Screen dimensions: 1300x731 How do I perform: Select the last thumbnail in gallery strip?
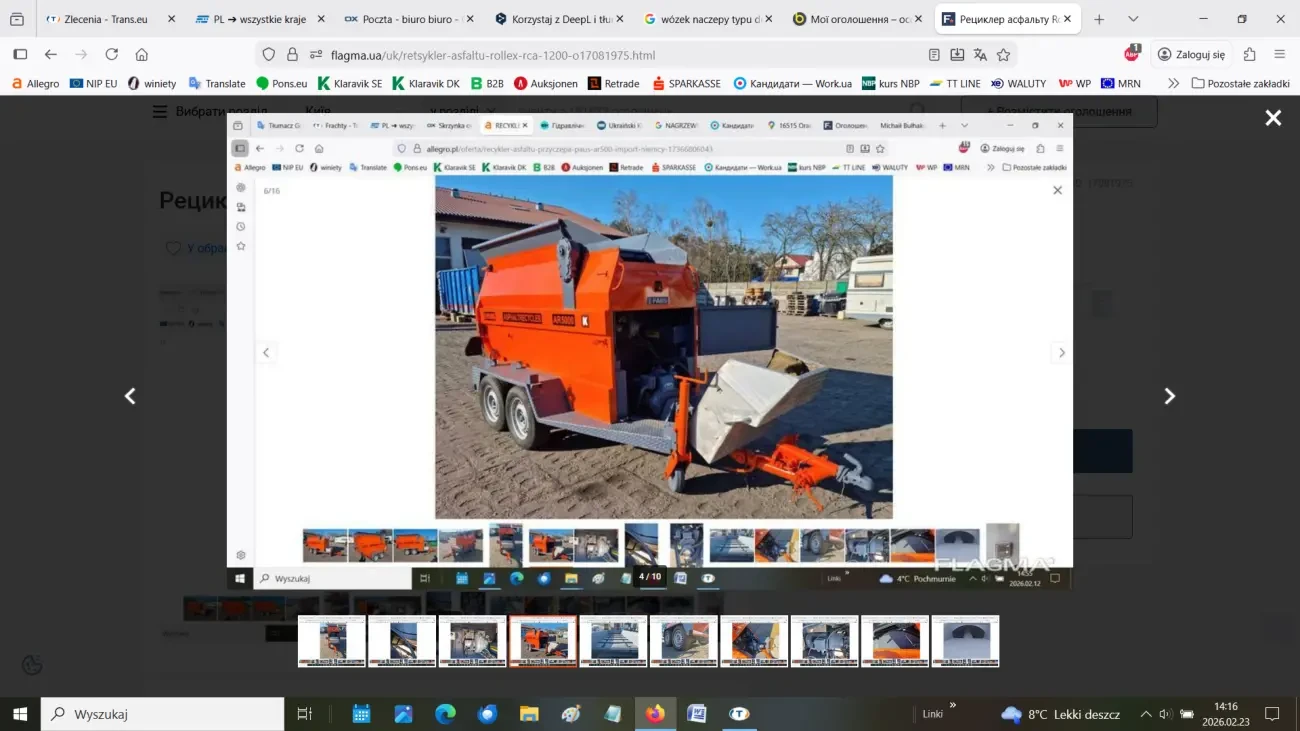pyautogui.click(x=965, y=641)
